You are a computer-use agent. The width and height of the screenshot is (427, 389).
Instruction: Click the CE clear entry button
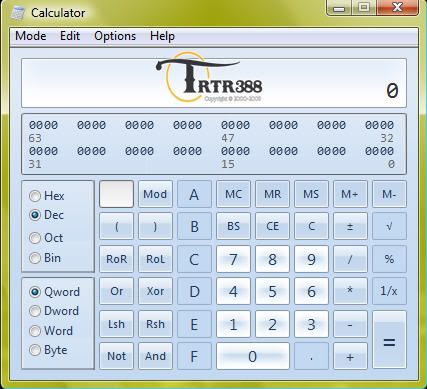272,226
